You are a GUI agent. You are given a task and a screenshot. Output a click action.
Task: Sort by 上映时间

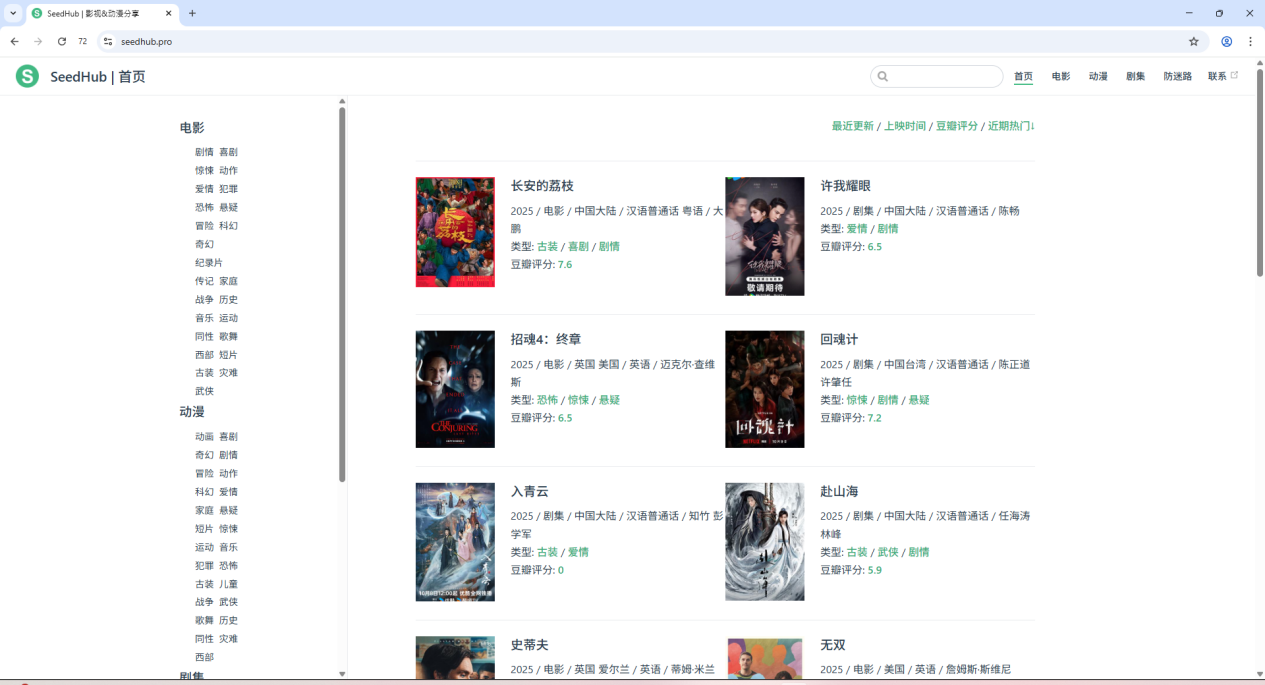pos(905,126)
